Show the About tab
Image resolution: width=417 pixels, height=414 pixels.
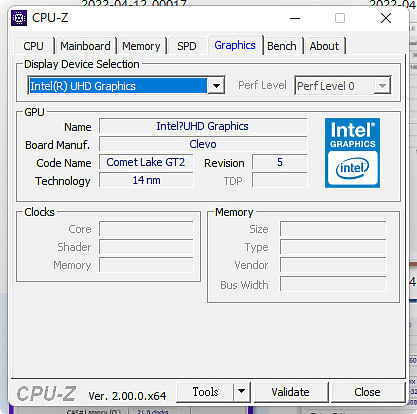click(324, 46)
